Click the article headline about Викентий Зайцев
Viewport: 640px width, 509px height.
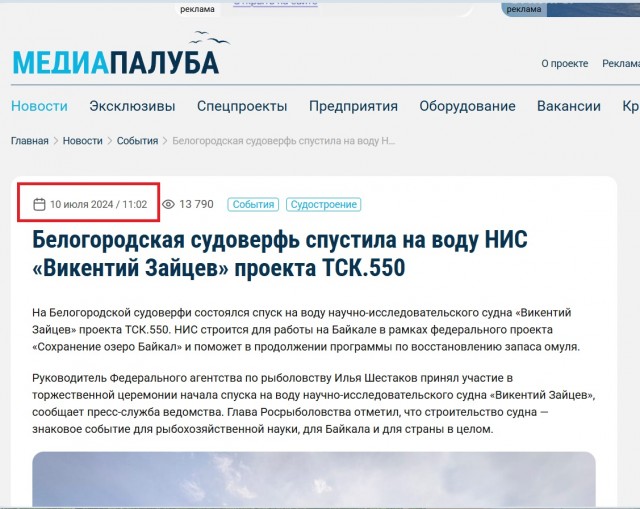(x=280, y=253)
